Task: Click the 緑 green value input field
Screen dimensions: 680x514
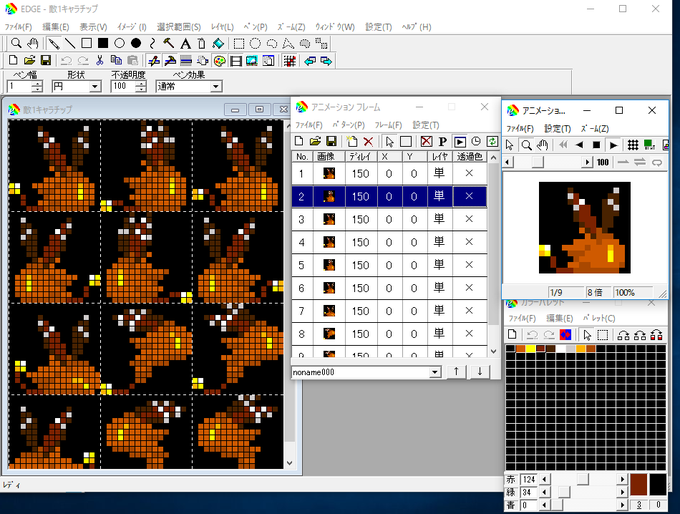Action: 528,492
